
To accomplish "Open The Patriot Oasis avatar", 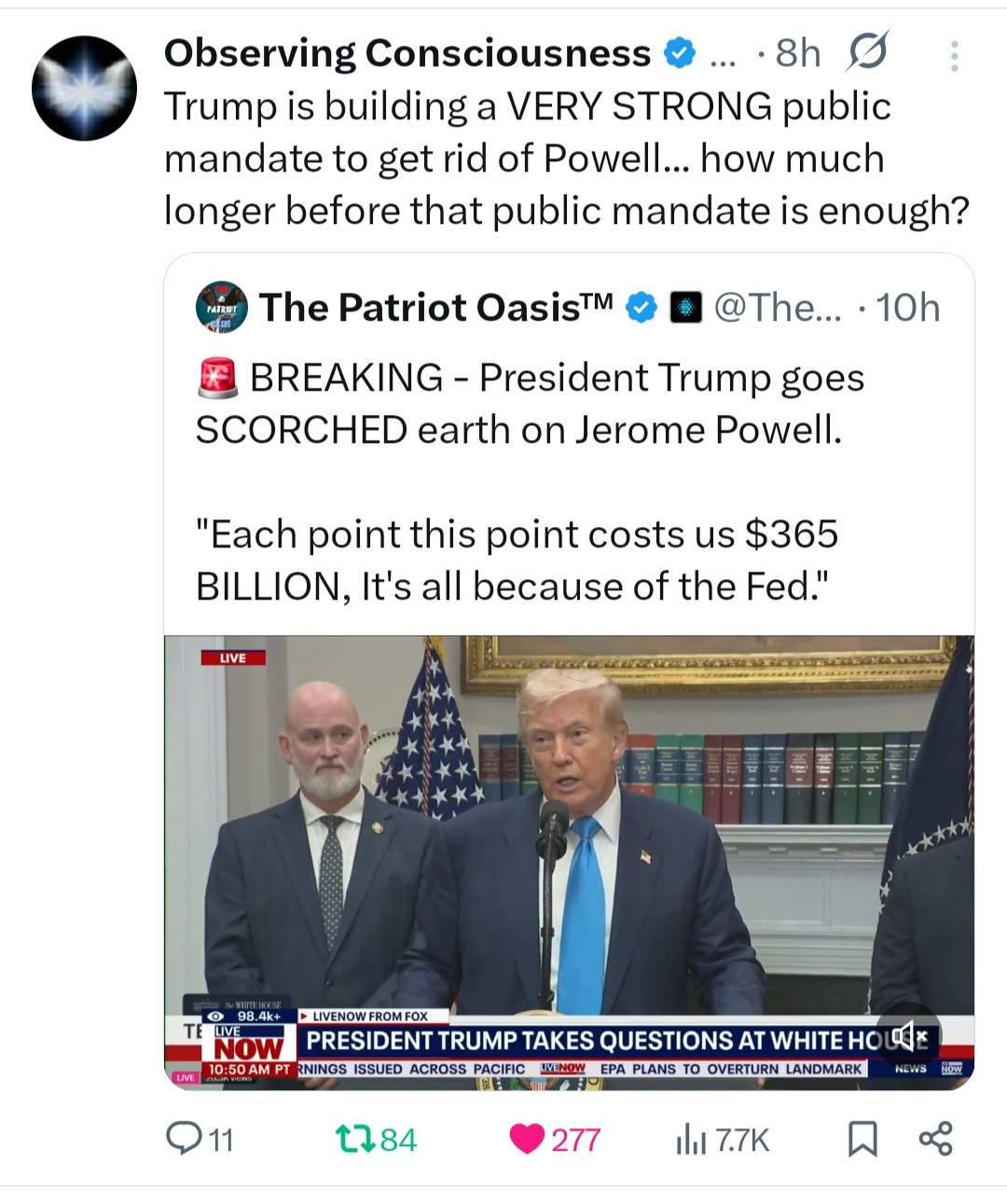I will coord(222,307).
